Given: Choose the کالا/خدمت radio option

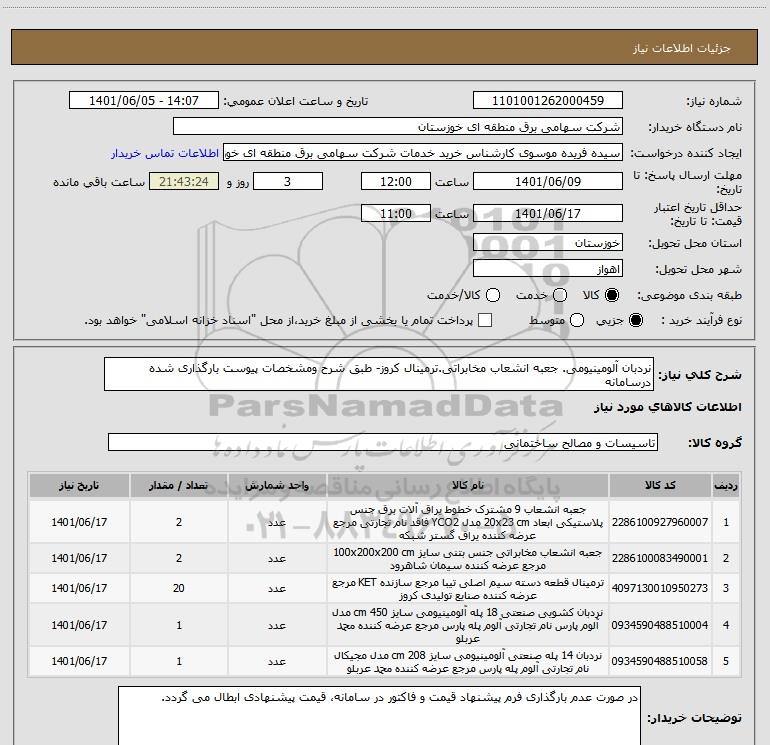Looking at the screenshot, I should coord(491,296).
